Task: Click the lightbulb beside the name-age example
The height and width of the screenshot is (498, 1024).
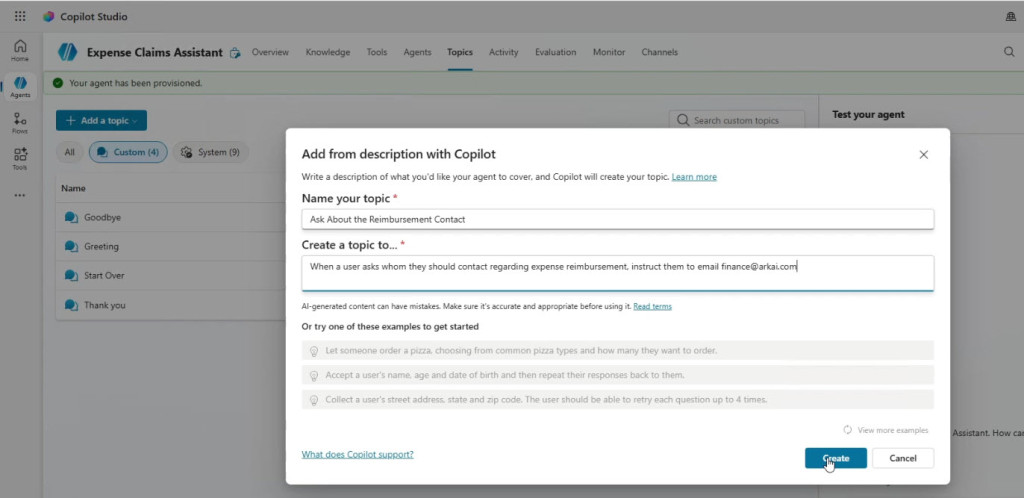Action: [313, 376]
